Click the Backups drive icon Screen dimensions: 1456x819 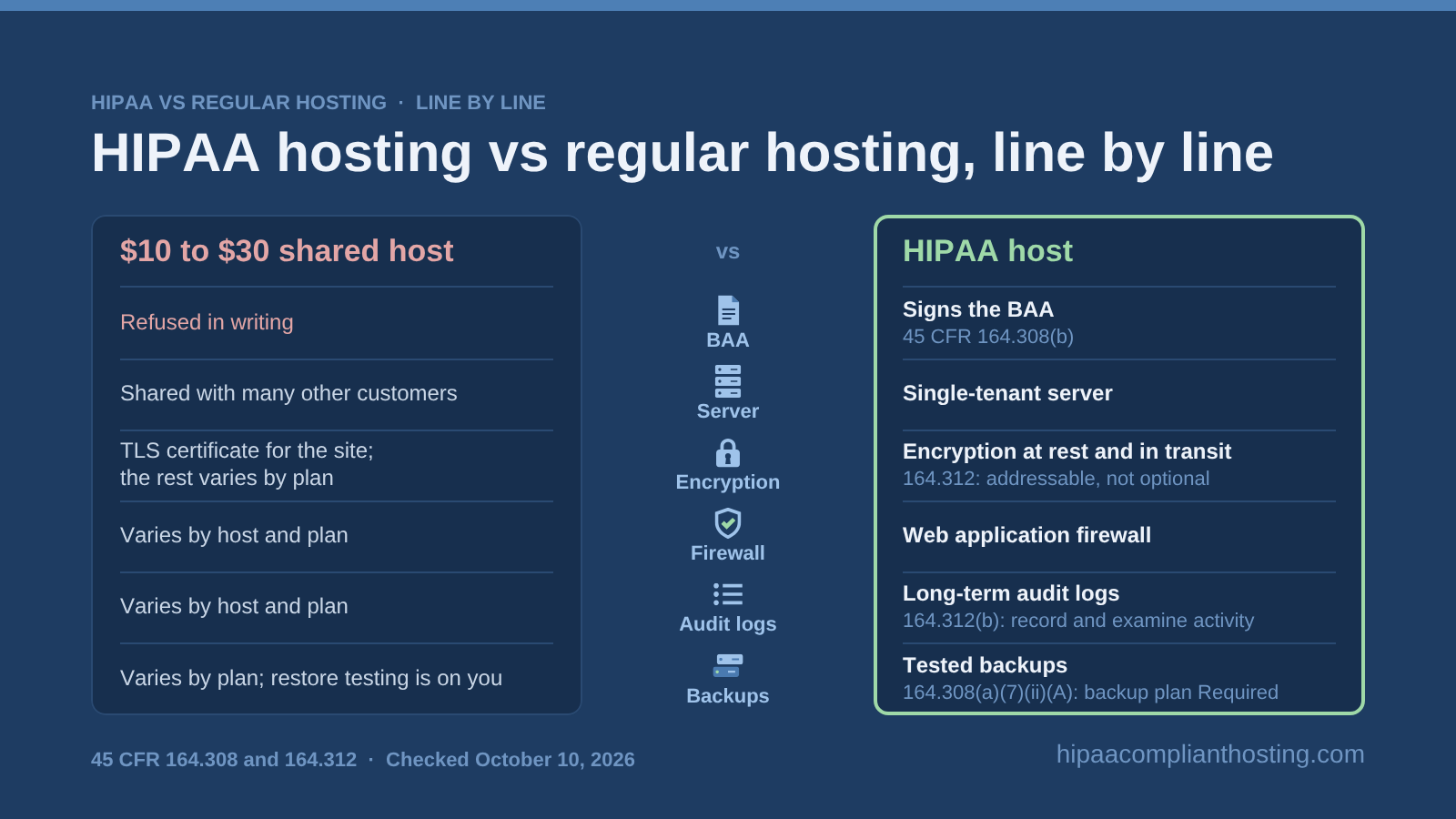(x=728, y=665)
